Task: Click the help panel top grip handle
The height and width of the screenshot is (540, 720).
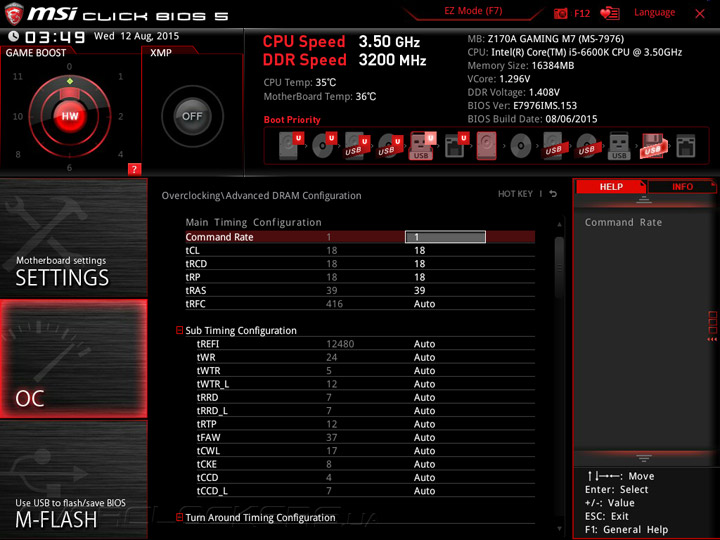Action: [643, 200]
